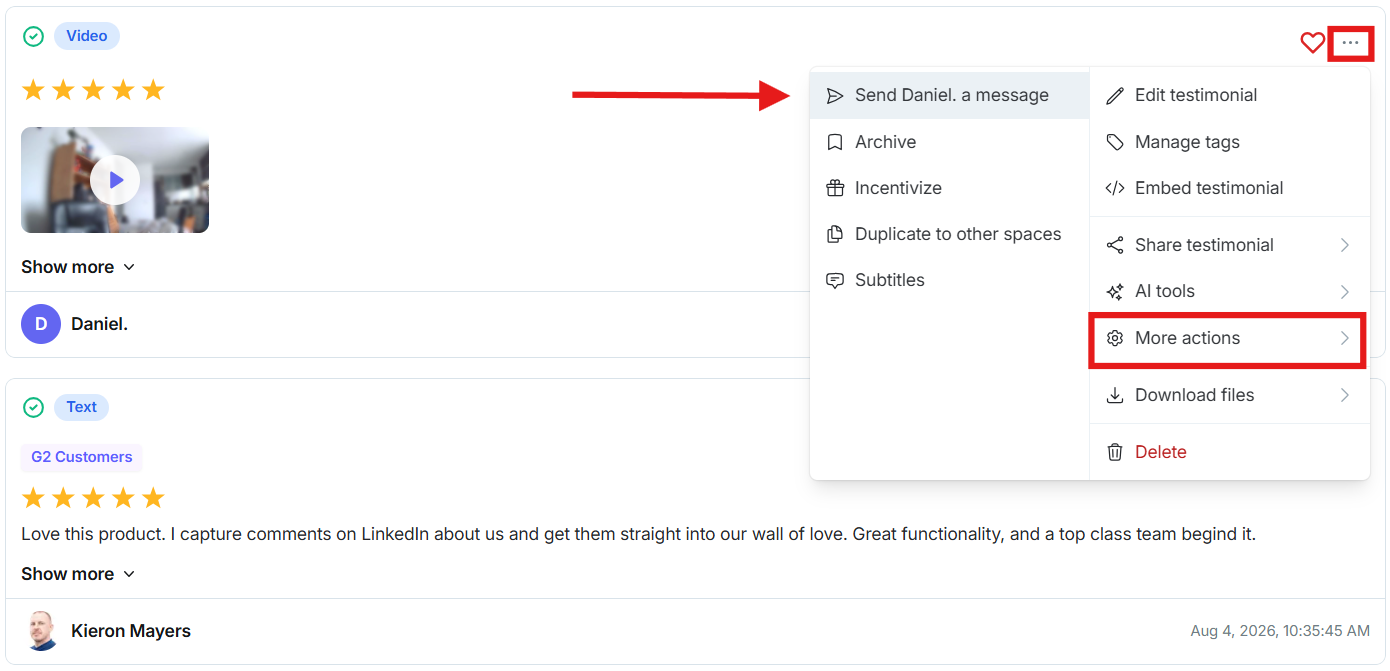Open the More actions menu entry
The image size is (1390, 671).
pyautogui.click(x=1229, y=338)
